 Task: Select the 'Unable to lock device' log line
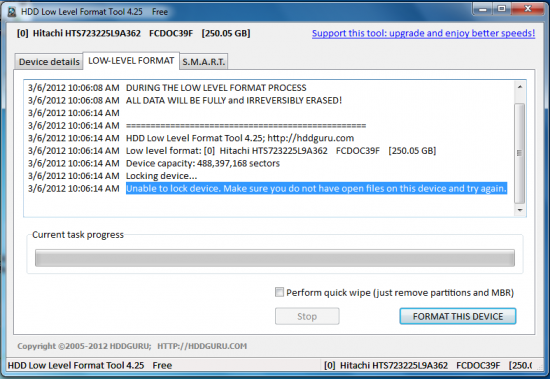click(316, 188)
